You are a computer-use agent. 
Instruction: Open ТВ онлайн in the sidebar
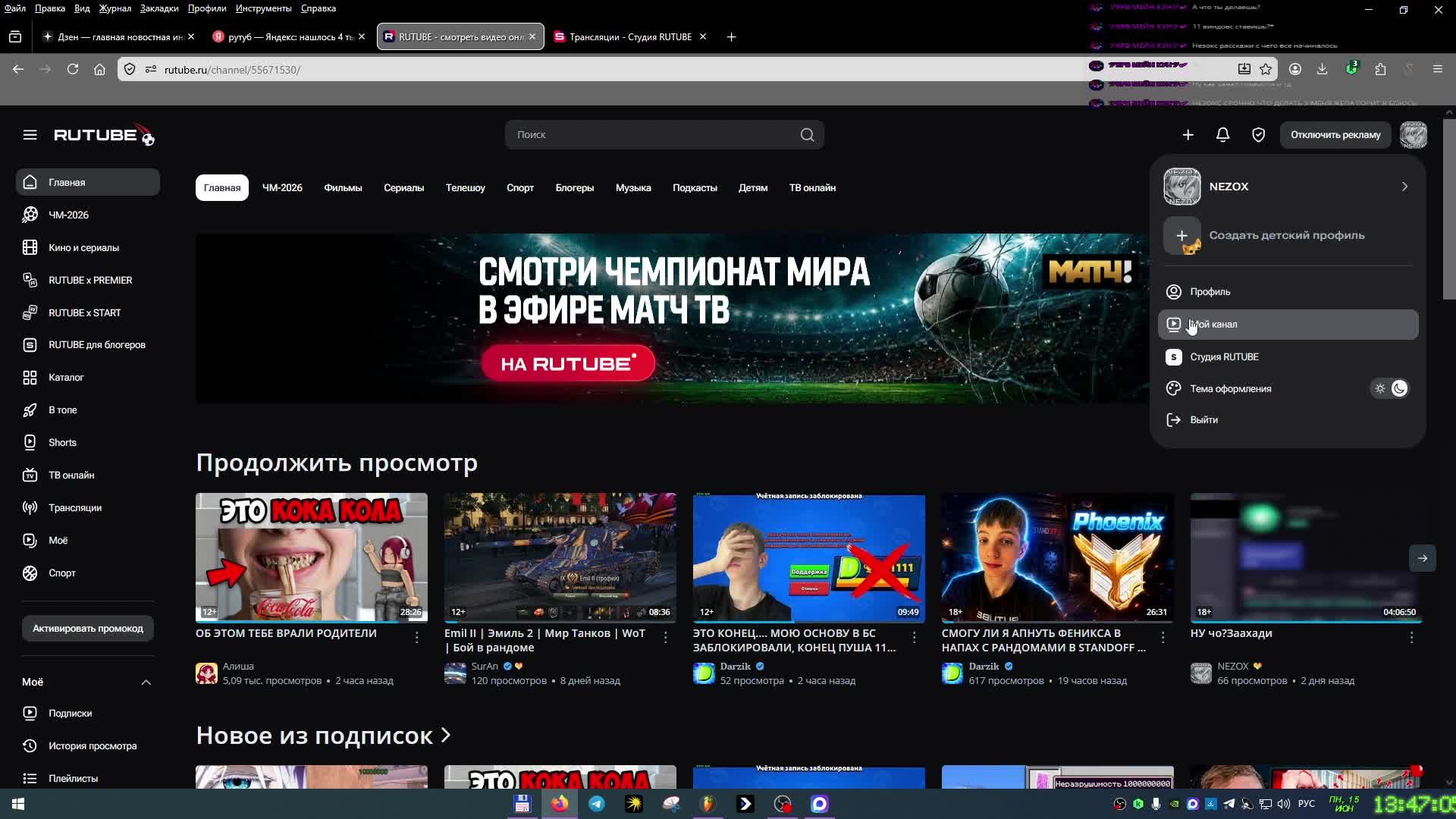tap(87, 475)
